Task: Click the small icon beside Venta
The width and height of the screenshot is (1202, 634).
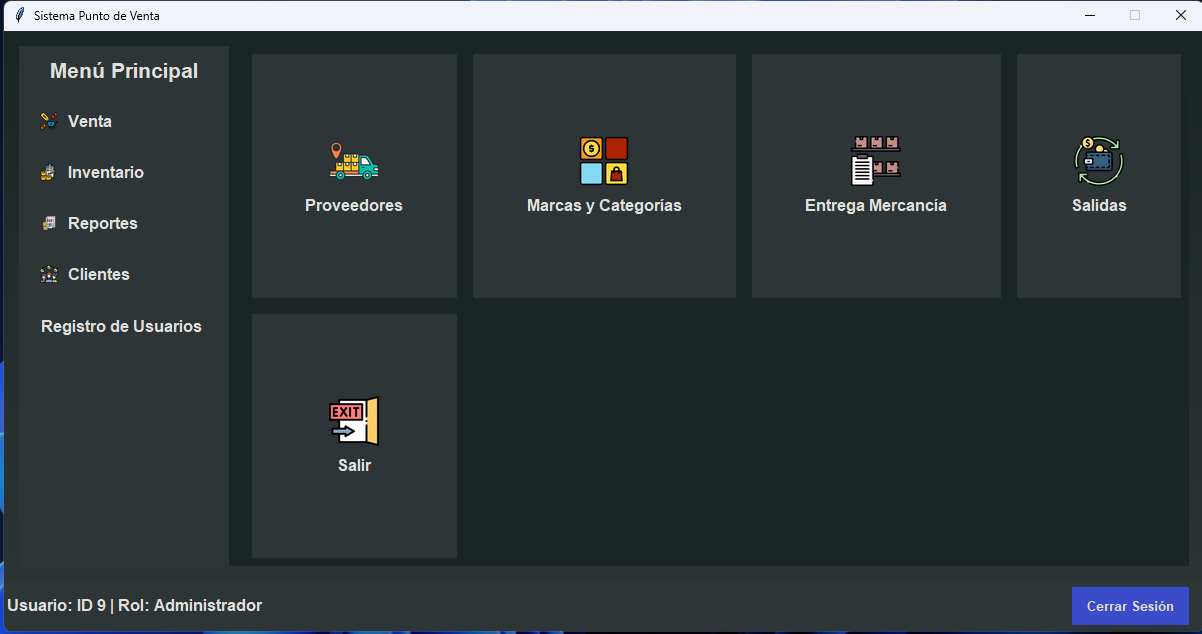Action: coord(48,121)
